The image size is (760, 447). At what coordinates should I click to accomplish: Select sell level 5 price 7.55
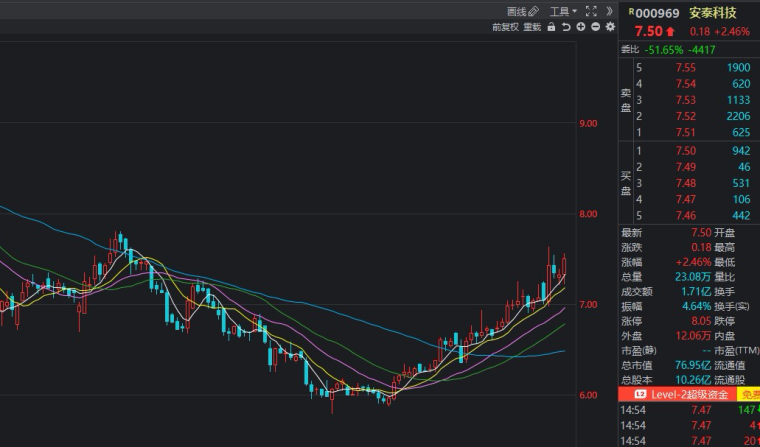(685, 67)
